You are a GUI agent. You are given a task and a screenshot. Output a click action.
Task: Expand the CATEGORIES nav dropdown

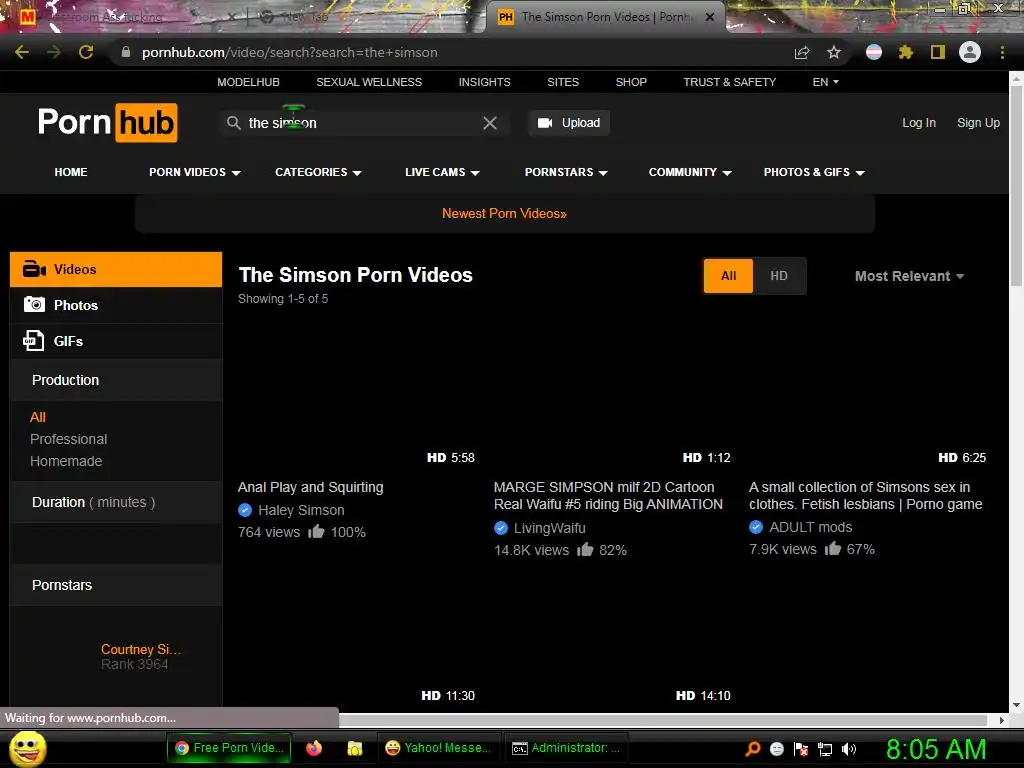tap(318, 172)
